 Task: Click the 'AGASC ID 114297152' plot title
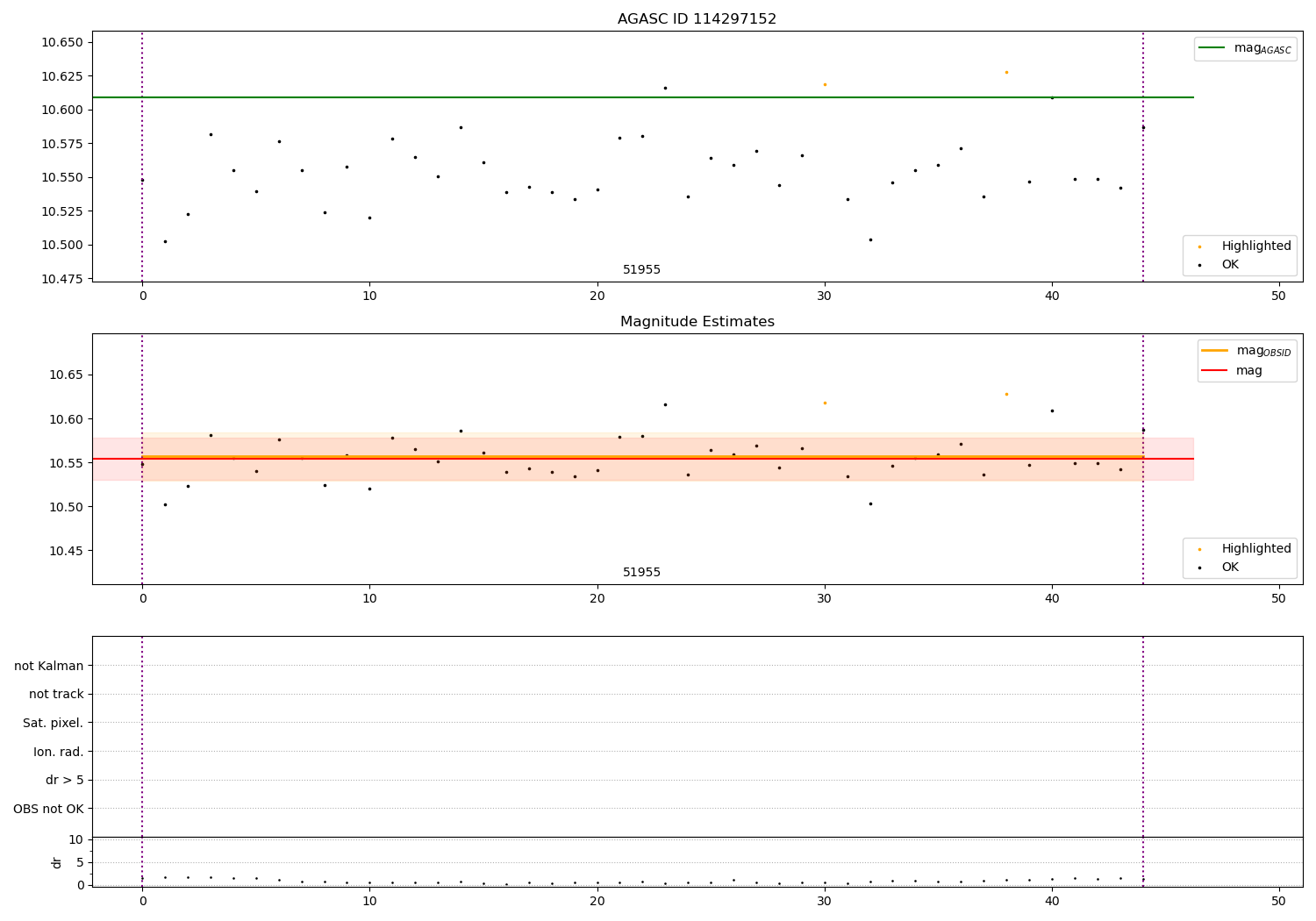[x=697, y=18]
